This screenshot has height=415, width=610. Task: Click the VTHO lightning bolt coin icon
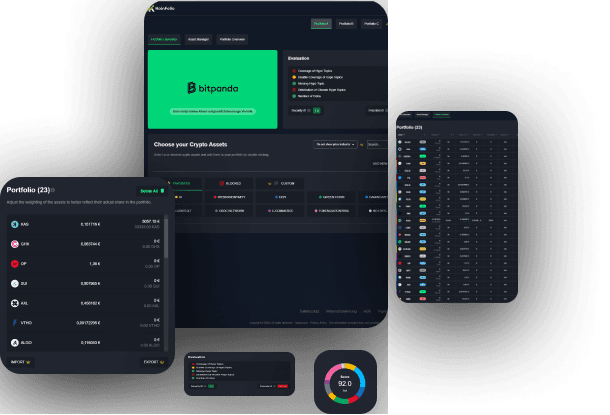coord(15,323)
